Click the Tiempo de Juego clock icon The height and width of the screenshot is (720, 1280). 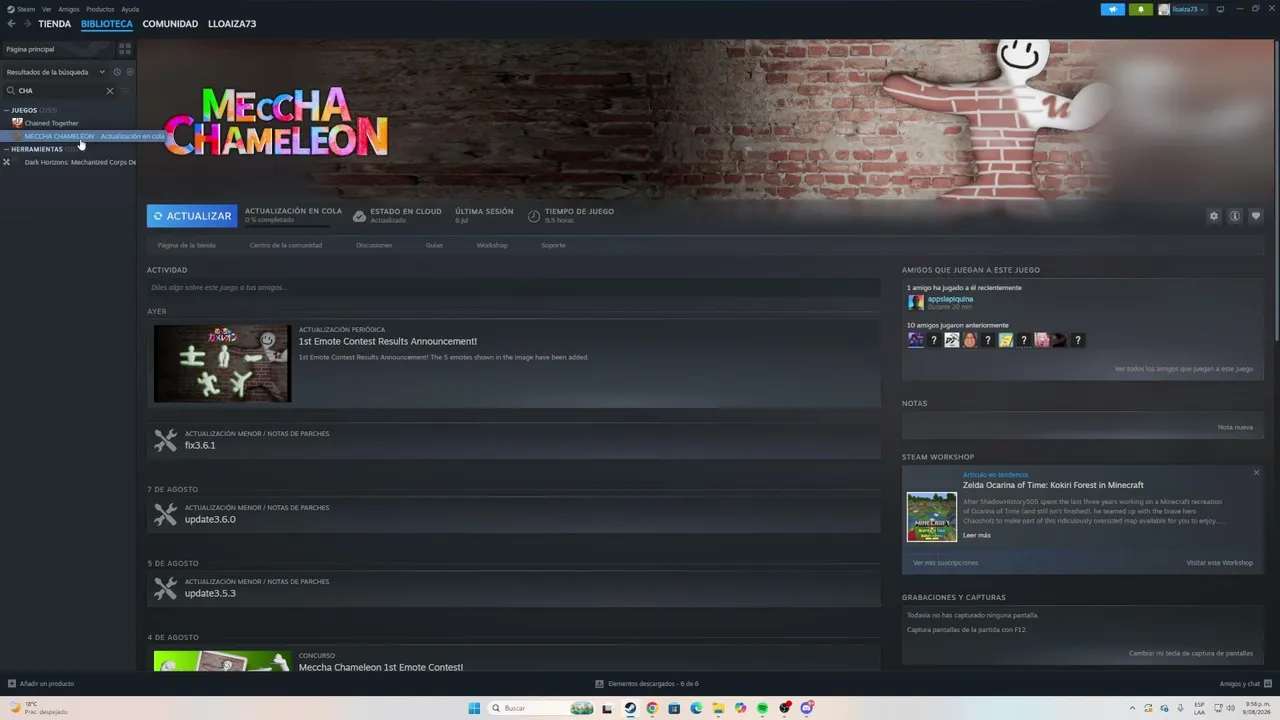click(x=534, y=216)
